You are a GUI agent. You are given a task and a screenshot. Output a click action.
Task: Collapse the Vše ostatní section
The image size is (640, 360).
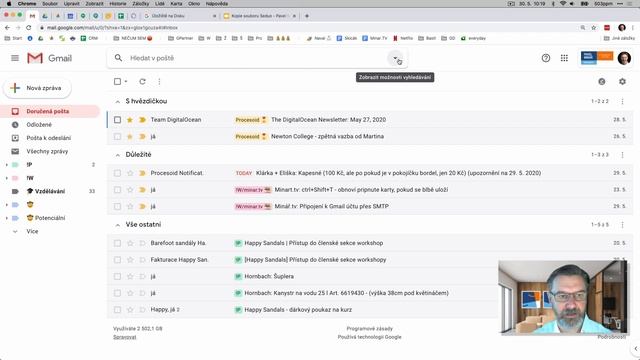(118, 224)
